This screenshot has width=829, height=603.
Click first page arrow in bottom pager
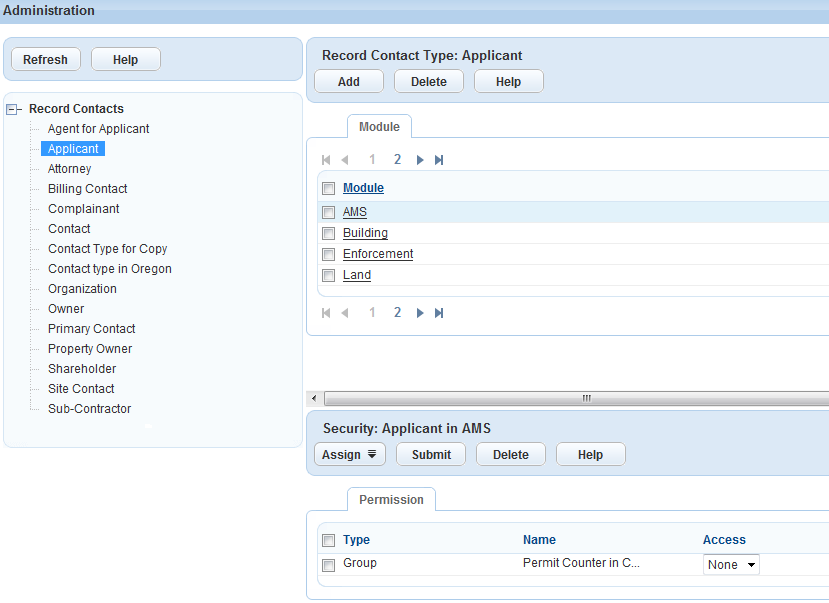(x=326, y=313)
